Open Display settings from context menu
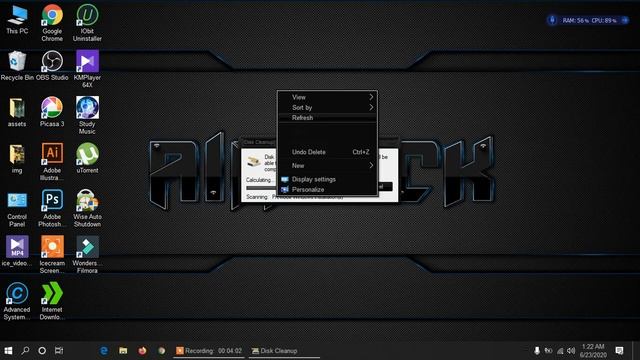This screenshot has height=360, width=640. (327, 179)
